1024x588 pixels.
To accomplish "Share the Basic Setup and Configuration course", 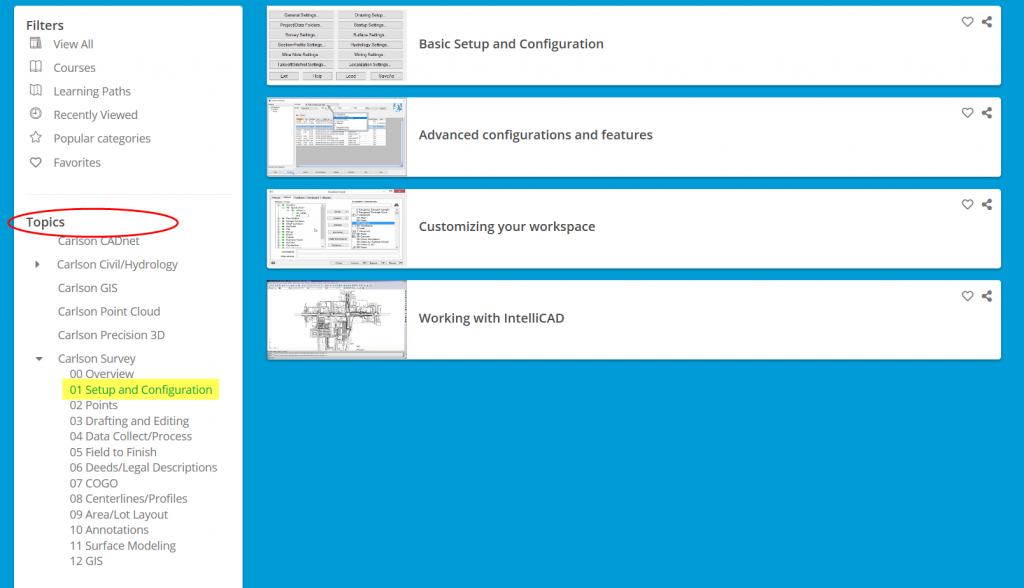I will [x=987, y=22].
